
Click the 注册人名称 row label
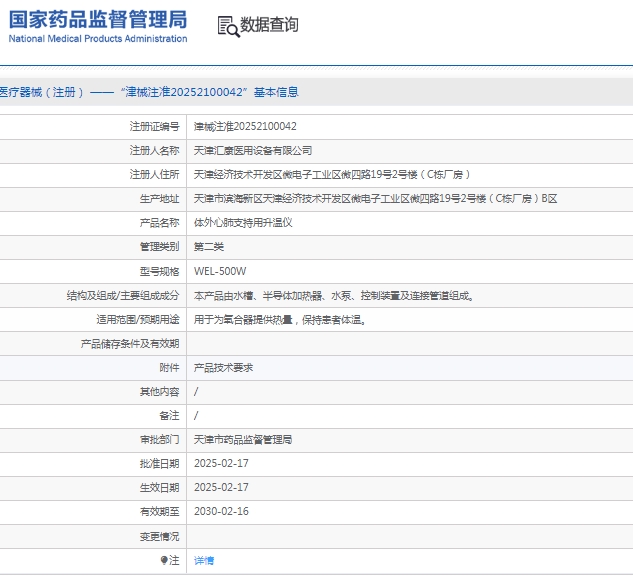[154, 151]
